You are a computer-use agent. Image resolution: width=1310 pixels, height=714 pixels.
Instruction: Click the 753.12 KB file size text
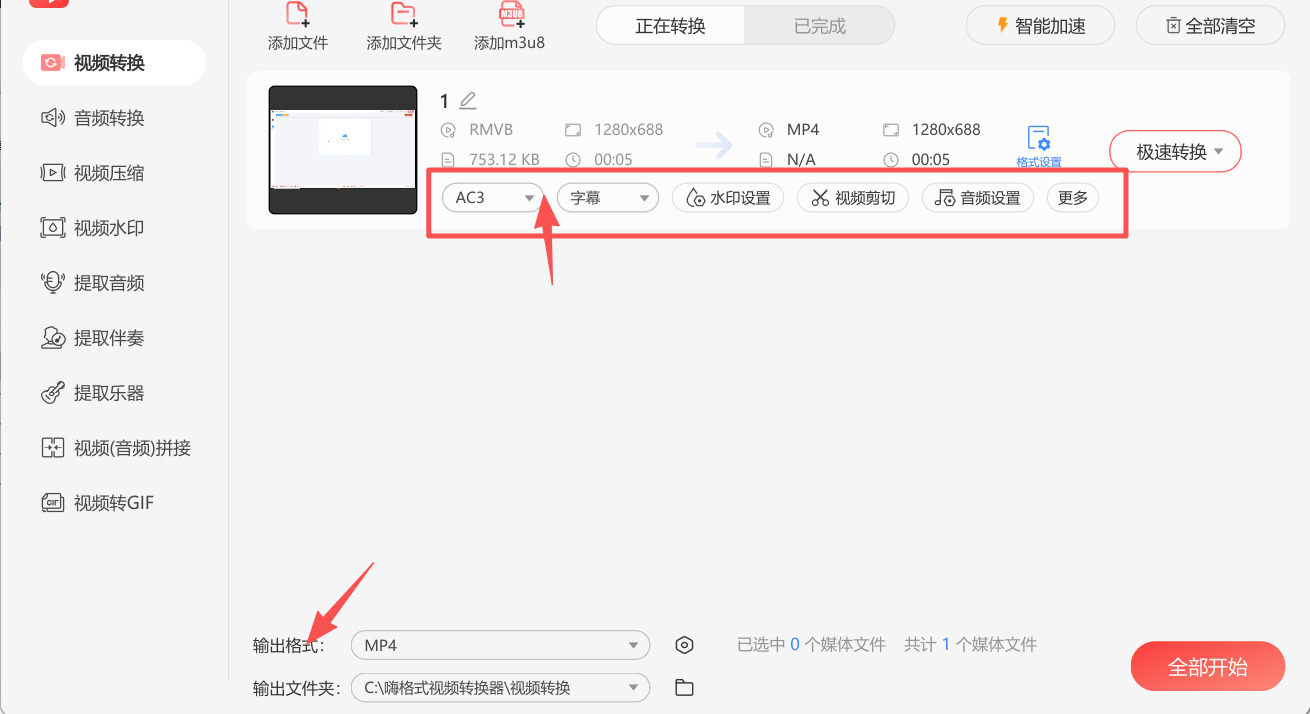coord(504,160)
